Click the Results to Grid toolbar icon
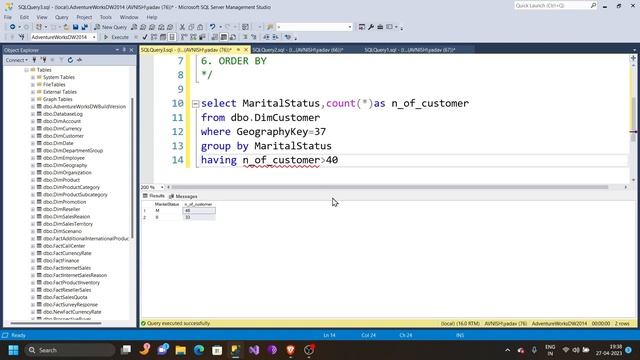640x360 pixels. [x=224, y=37]
